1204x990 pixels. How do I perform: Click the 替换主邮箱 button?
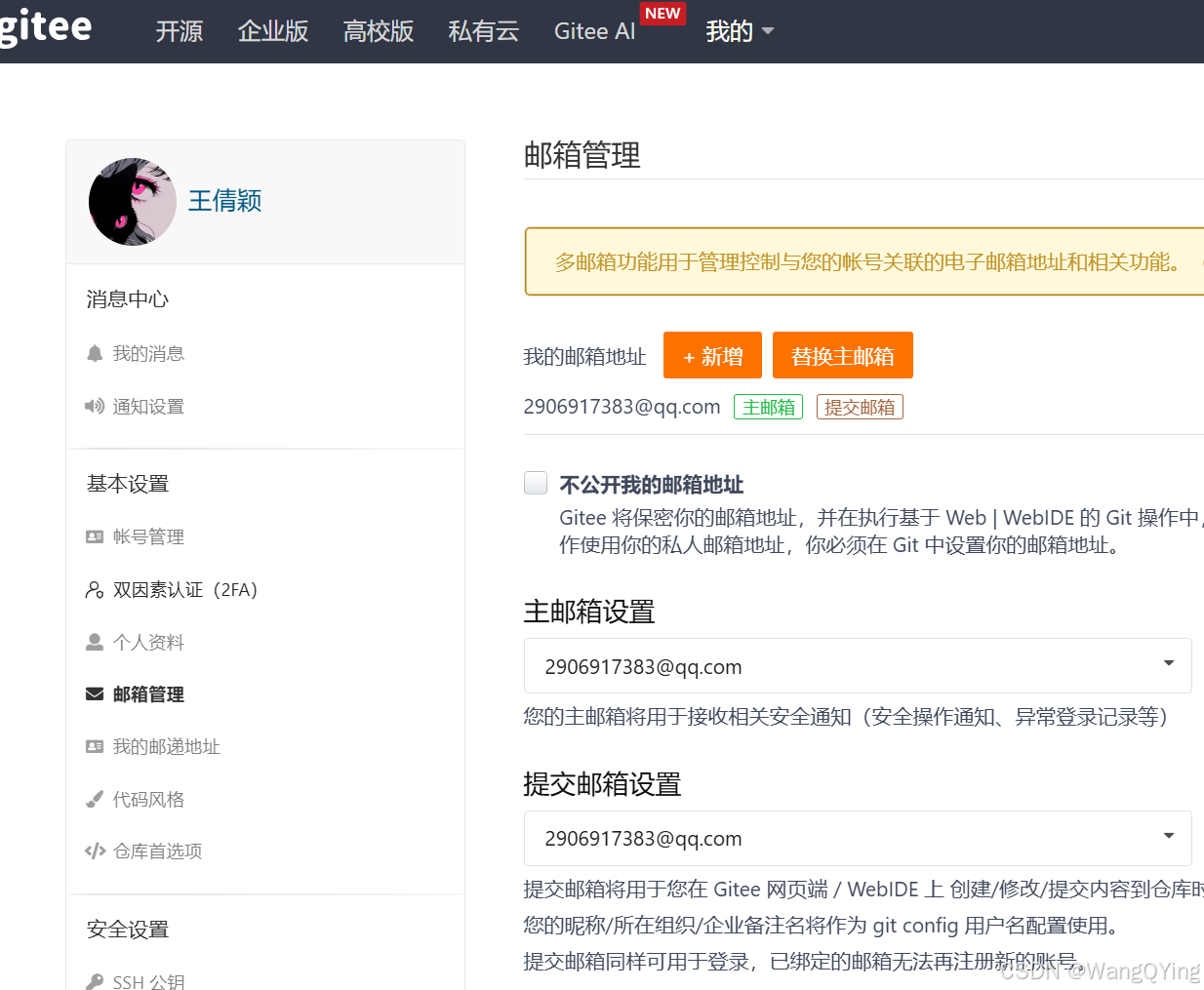(842, 355)
